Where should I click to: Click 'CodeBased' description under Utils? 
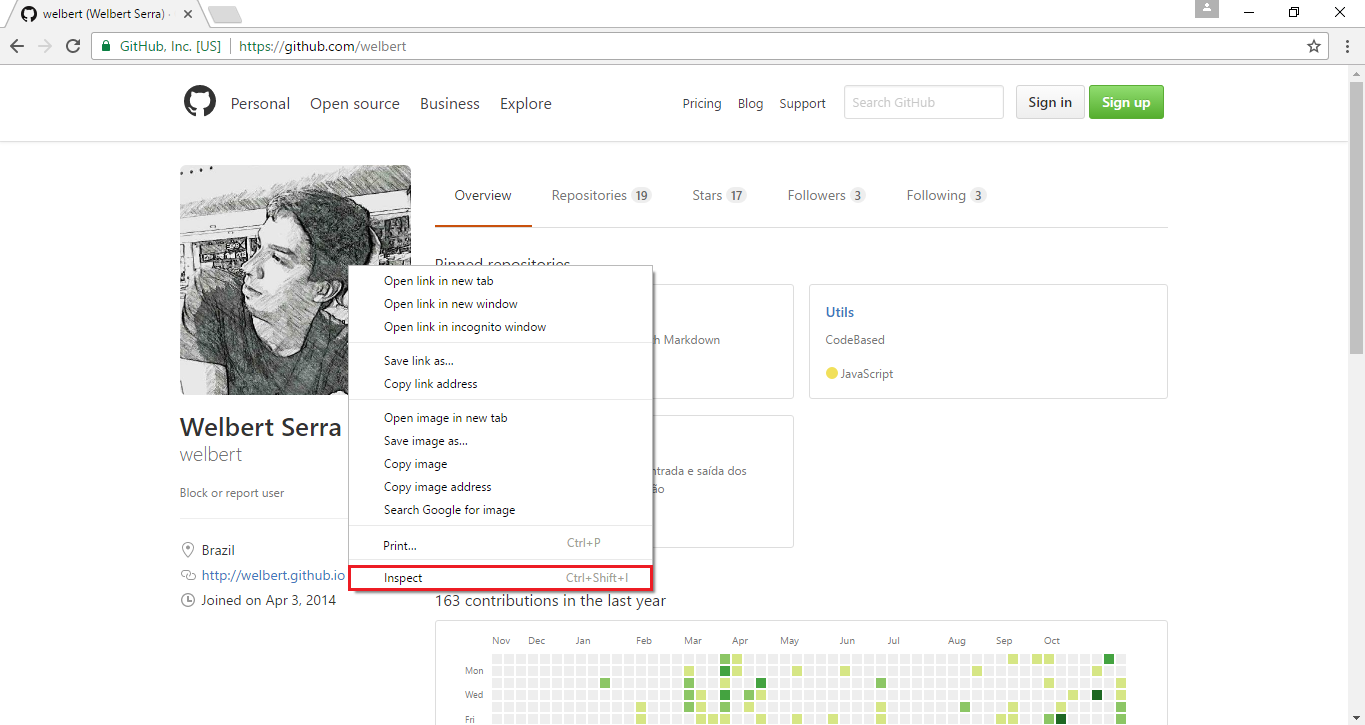pos(855,340)
